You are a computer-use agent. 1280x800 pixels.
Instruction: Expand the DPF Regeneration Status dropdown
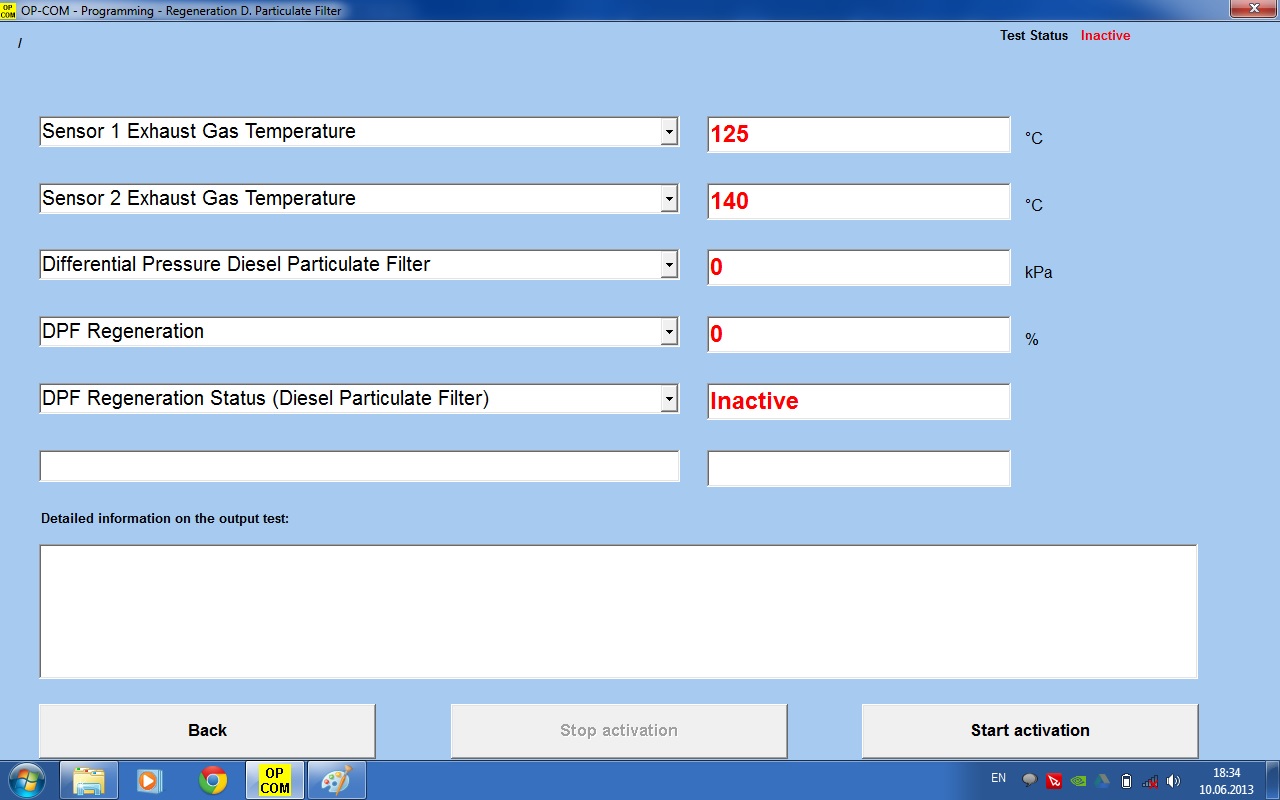(669, 399)
